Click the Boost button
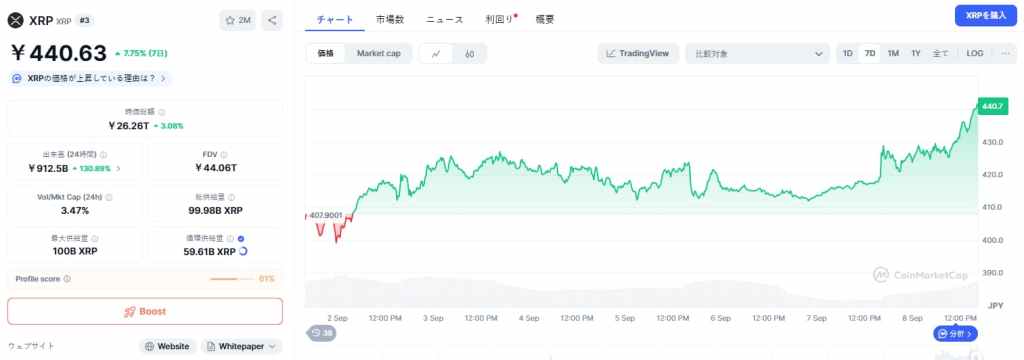The width and height of the screenshot is (1024, 360). coord(145,312)
